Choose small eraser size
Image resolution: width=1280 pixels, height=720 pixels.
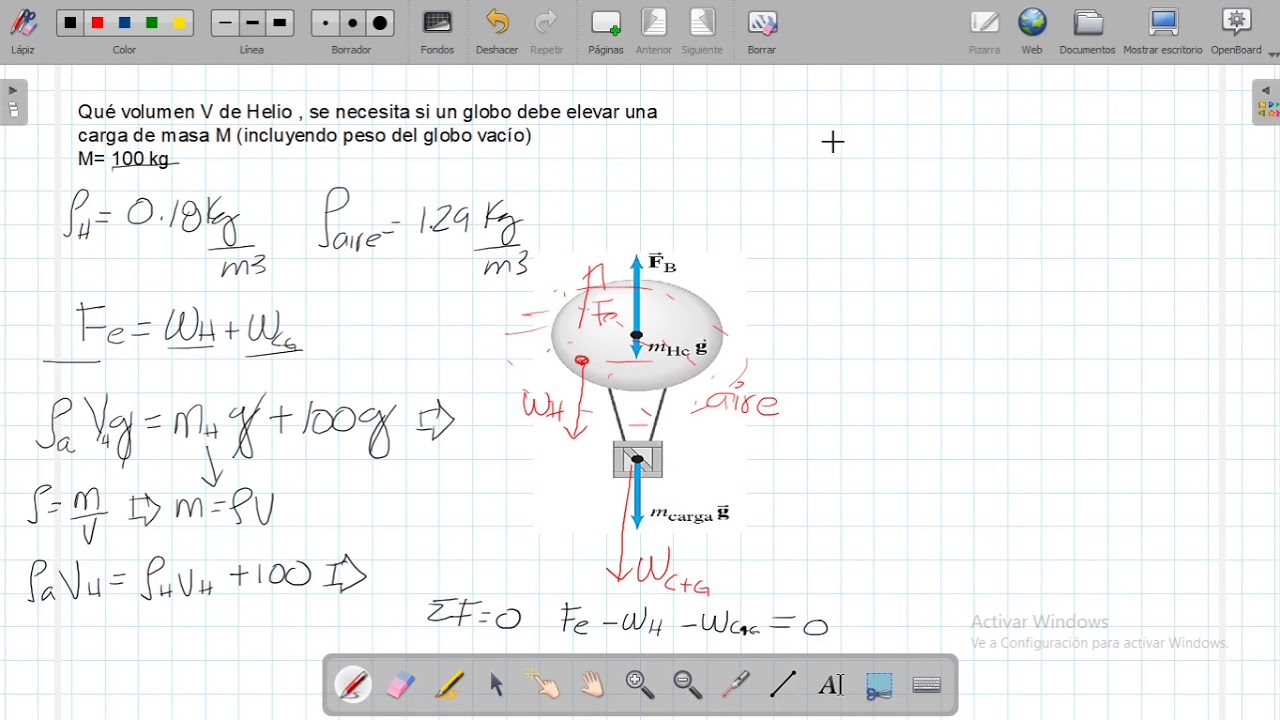coord(325,23)
